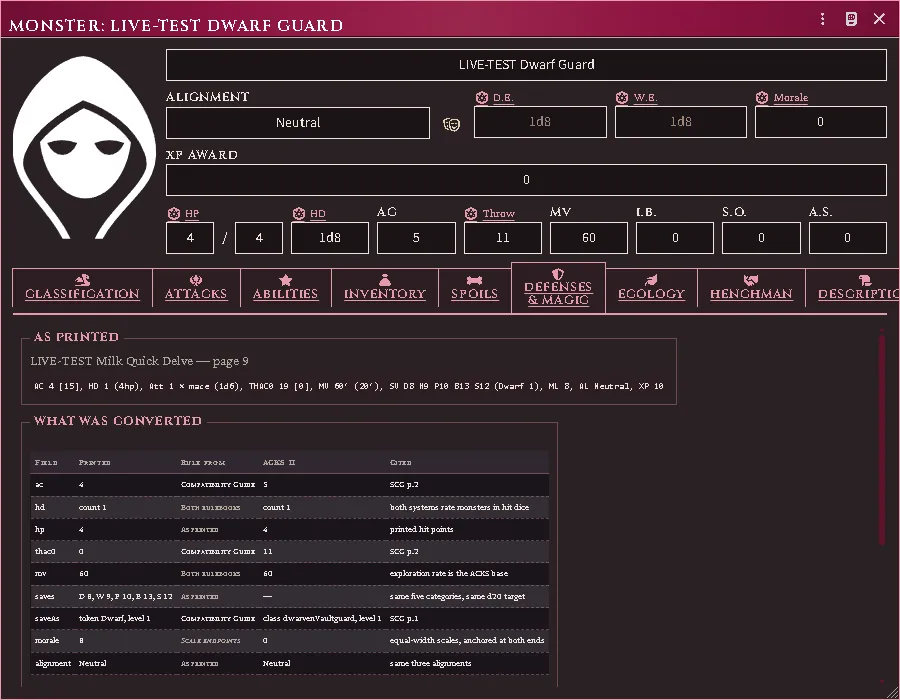Roll the W.E. dice icon

click(x=622, y=98)
